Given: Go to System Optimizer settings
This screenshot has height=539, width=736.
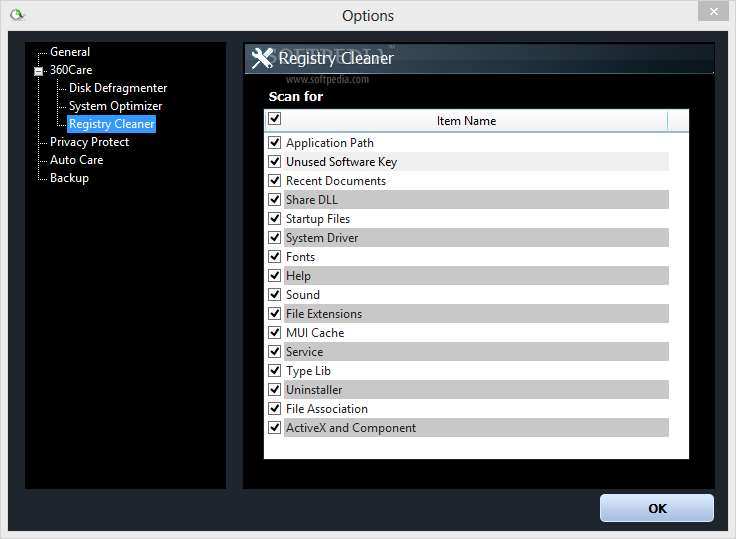Looking at the screenshot, I should click(115, 106).
